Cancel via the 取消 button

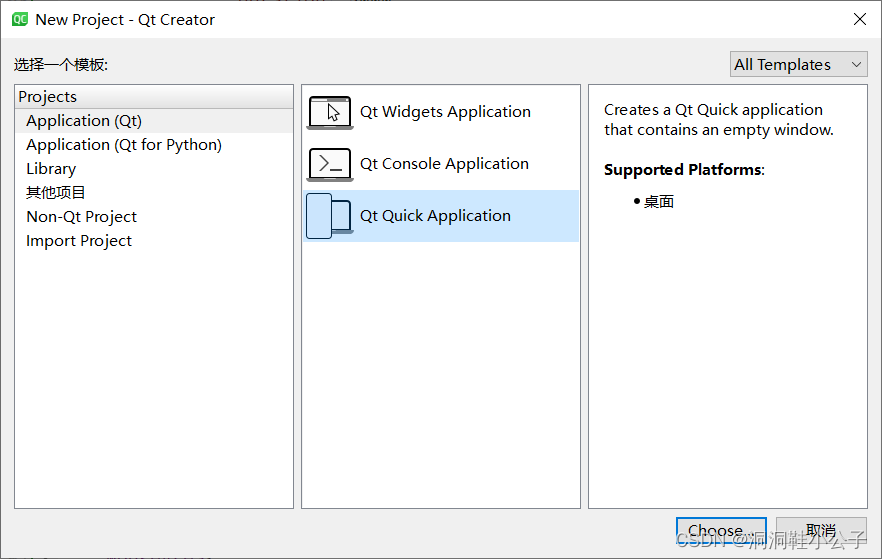(x=821, y=530)
